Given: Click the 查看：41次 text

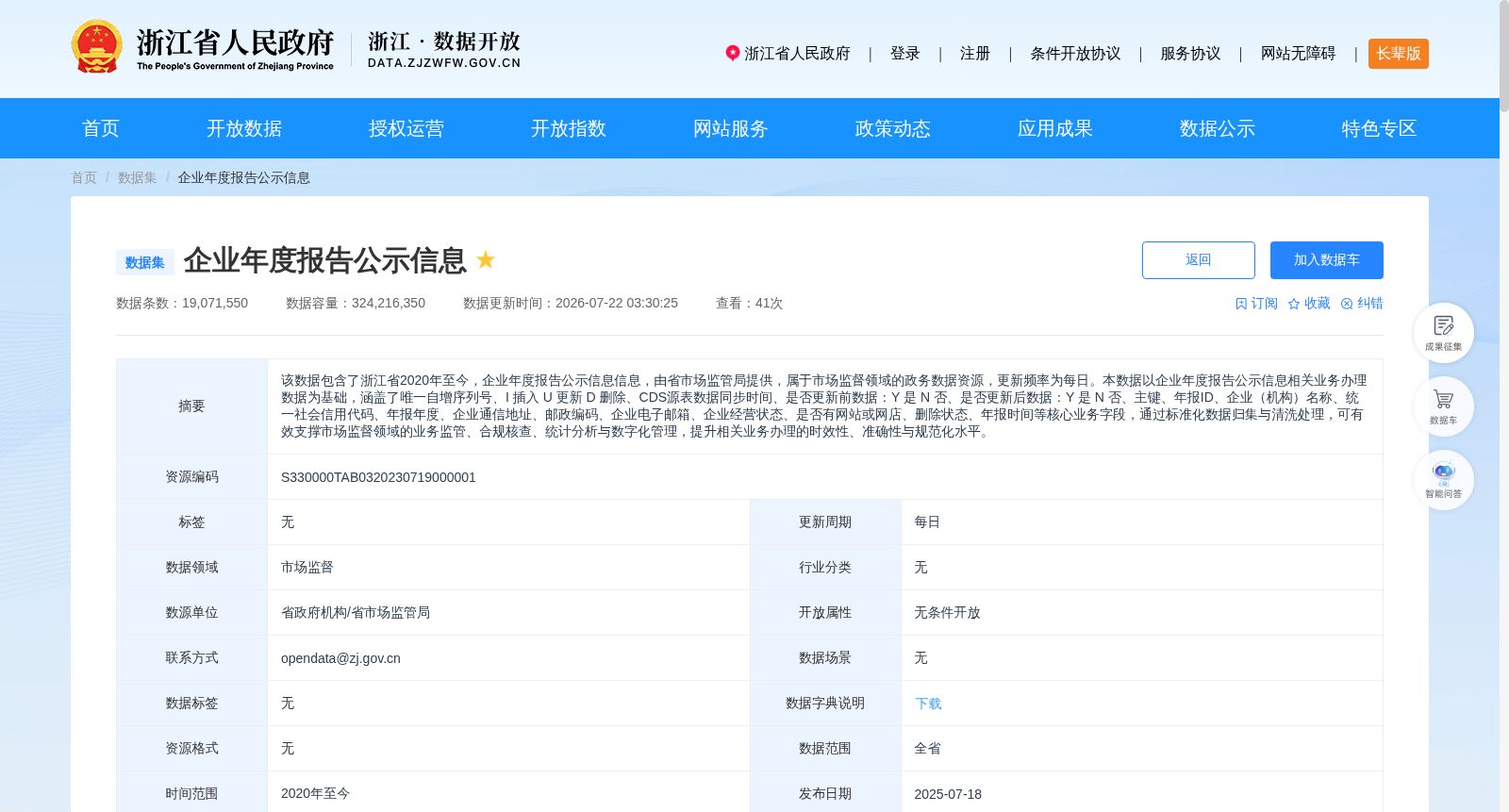Looking at the screenshot, I should tap(750, 304).
